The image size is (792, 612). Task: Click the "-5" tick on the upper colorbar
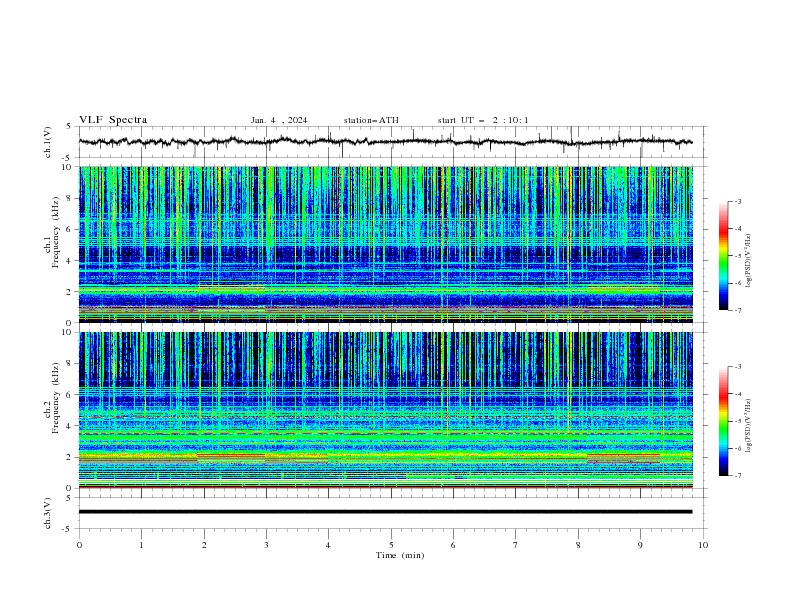click(x=738, y=256)
